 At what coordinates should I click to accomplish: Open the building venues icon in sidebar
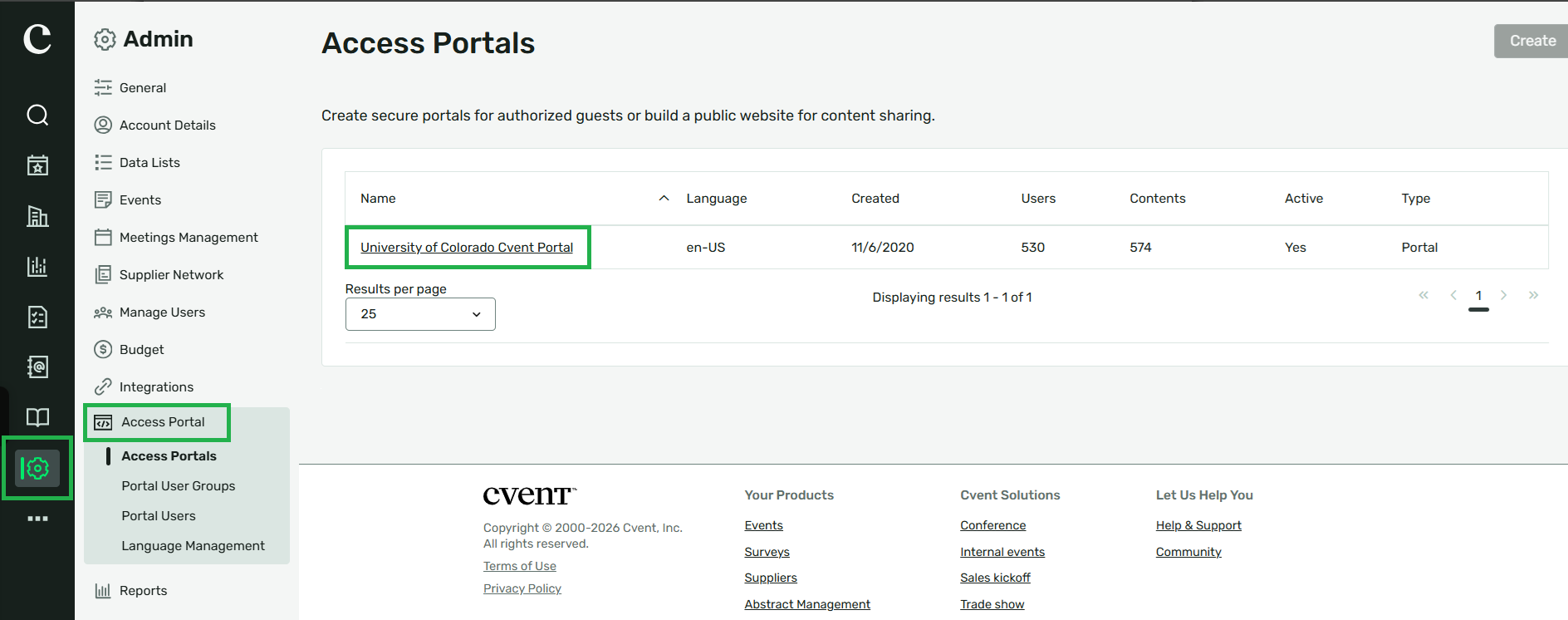coord(37,216)
